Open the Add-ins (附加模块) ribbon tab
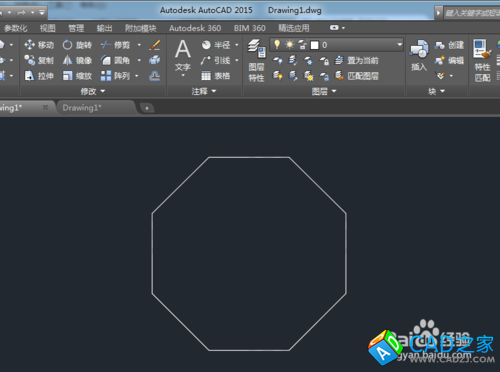The image size is (500, 372). tap(140, 28)
